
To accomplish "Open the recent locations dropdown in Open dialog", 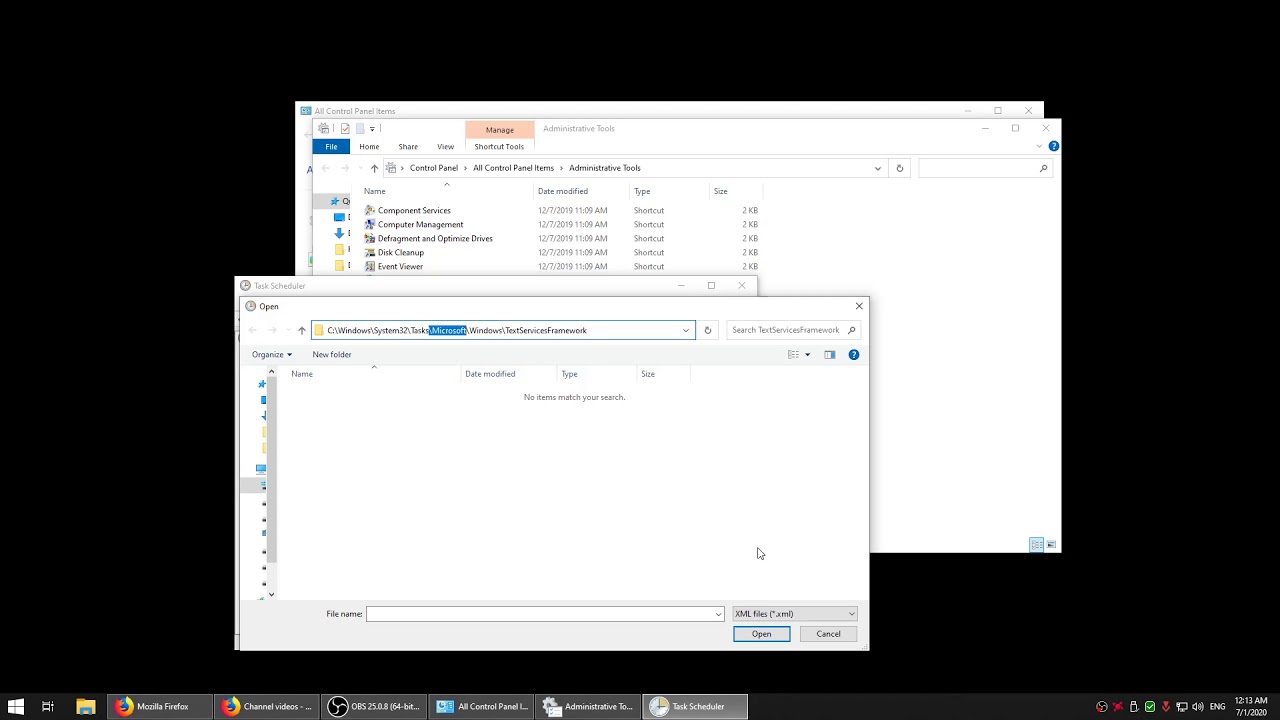I will 288,330.
